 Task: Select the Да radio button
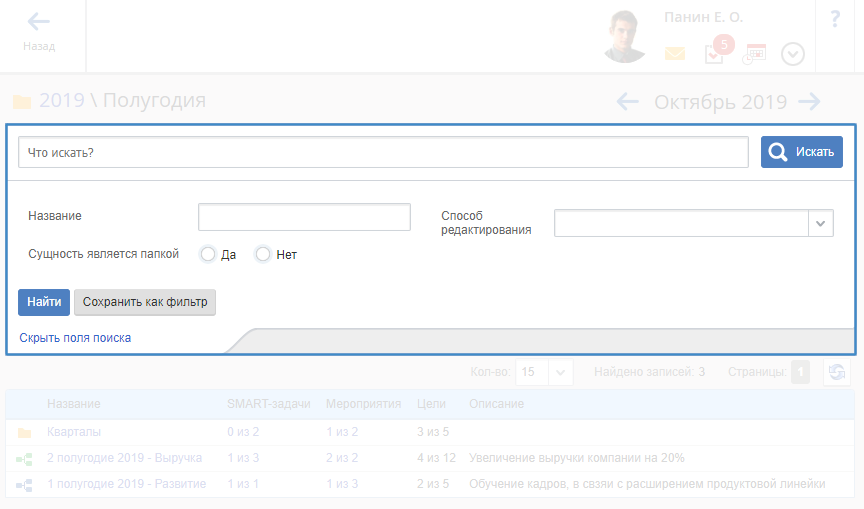click(208, 254)
